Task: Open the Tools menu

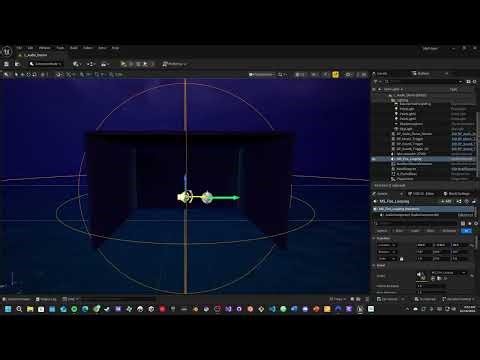Action: 60,48
